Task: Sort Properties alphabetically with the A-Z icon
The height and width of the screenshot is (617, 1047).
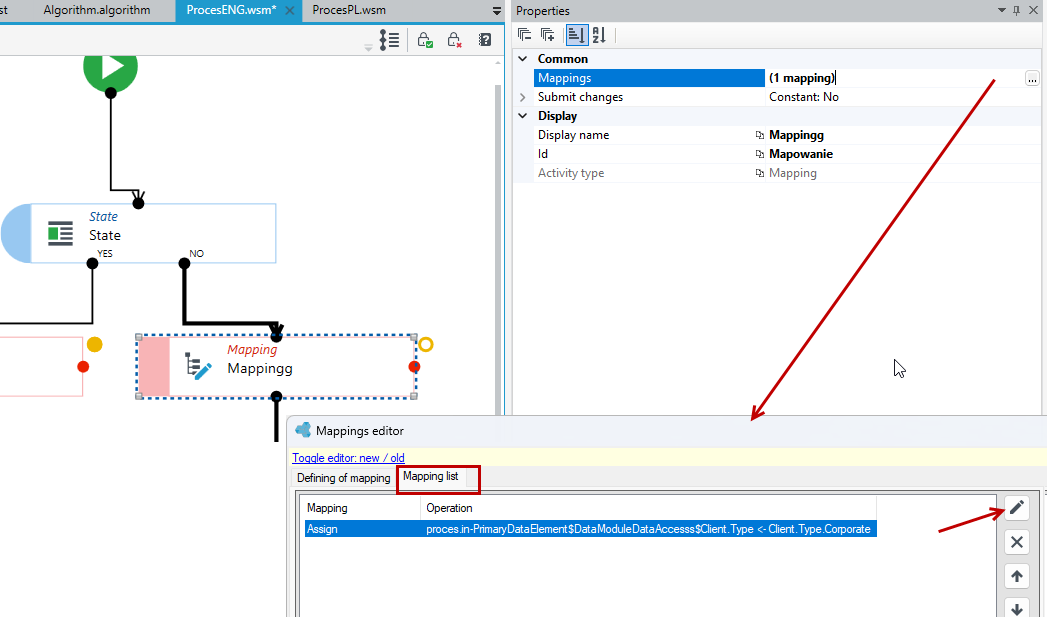Action: pos(599,35)
